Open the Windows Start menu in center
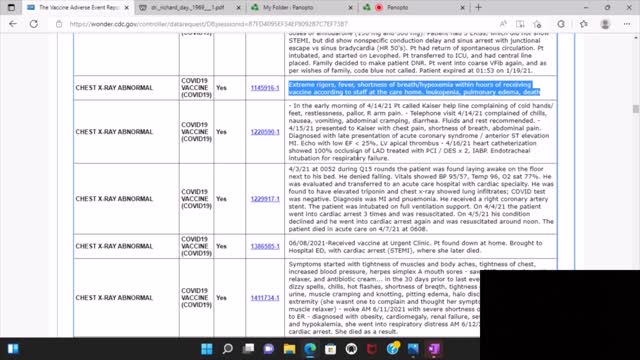This screenshot has height=360, width=640. pos(207,349)
